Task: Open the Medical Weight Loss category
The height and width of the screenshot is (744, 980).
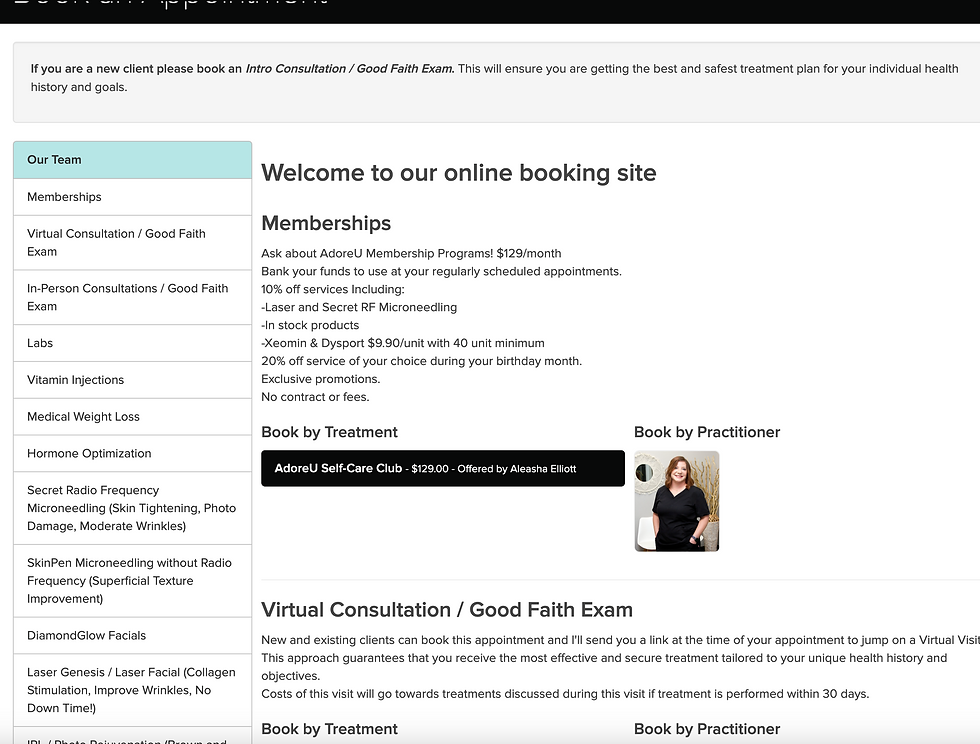Action: tap(132, 417)
